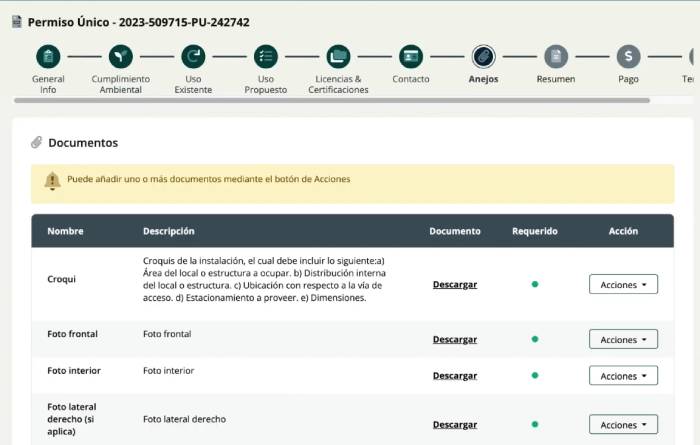This screenshot has width=700, height=445.
Task: Click the Uso Propuesto step label
Action: pos(266,84)
